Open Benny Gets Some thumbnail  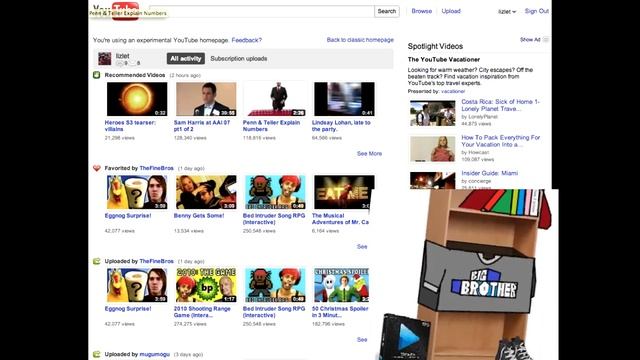point(206,192)
